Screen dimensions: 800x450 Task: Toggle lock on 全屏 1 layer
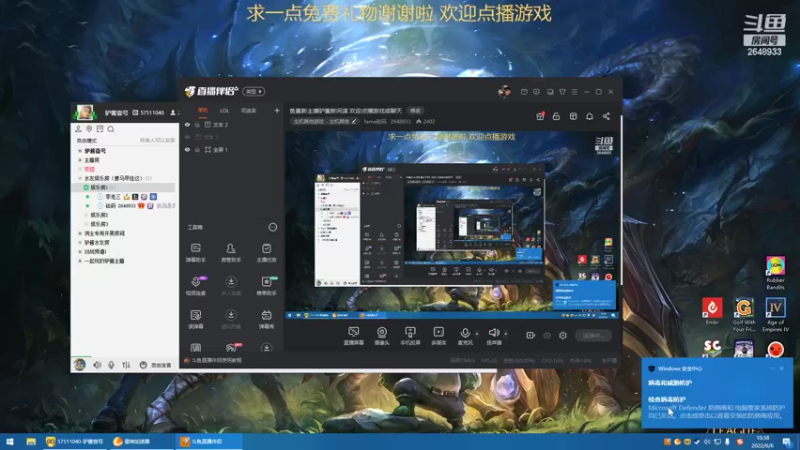pos(197,149)
